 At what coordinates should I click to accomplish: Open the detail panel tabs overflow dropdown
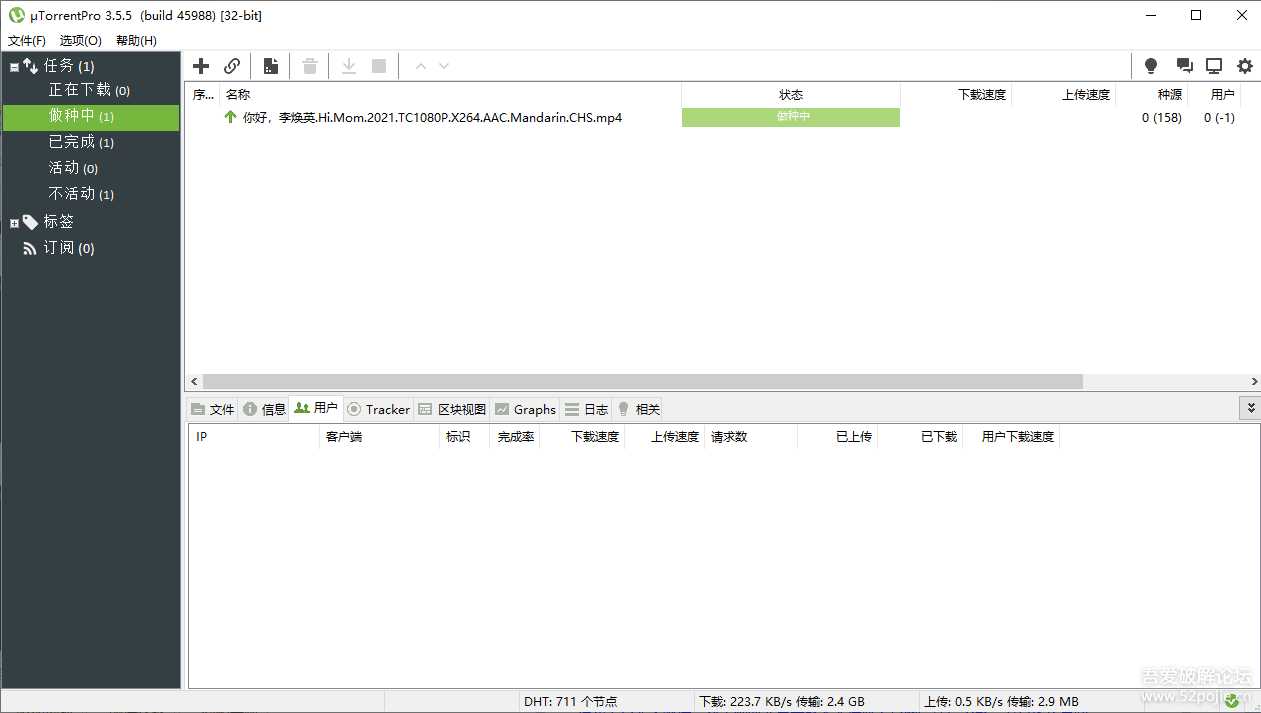coord(1250,408)
